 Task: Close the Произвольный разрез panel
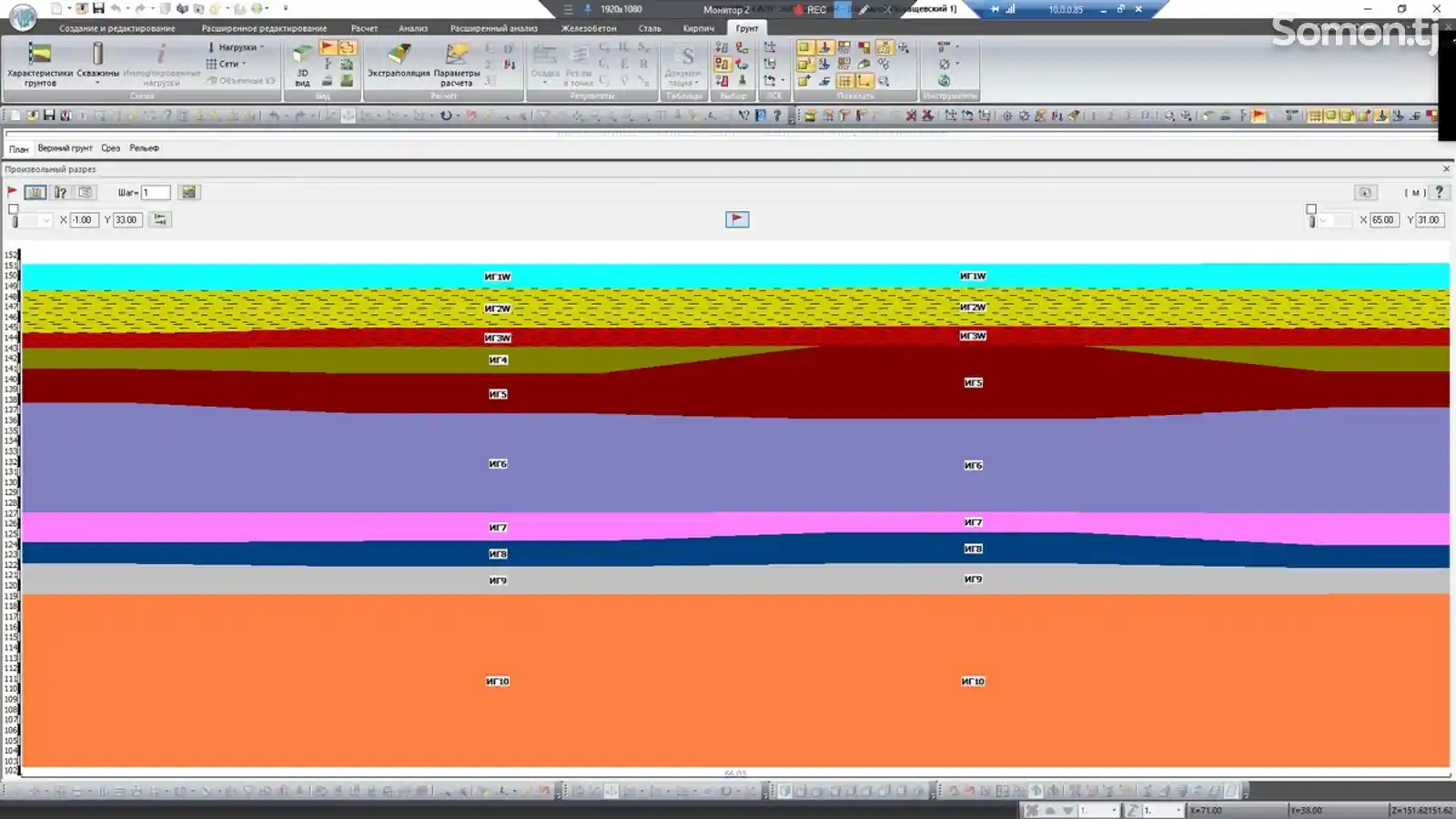click(1446, 168)
